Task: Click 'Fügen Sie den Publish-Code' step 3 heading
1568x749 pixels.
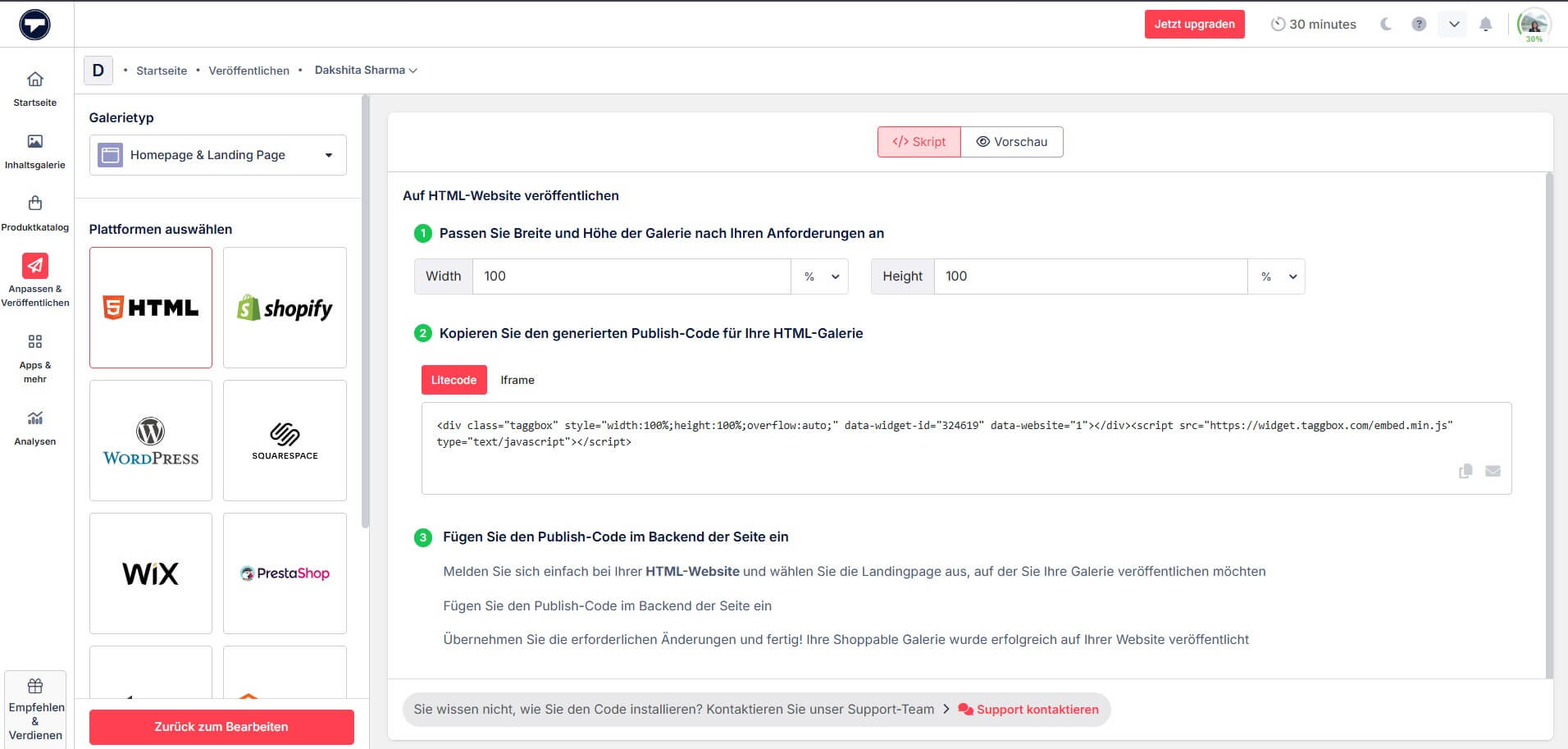Action: 616,537
